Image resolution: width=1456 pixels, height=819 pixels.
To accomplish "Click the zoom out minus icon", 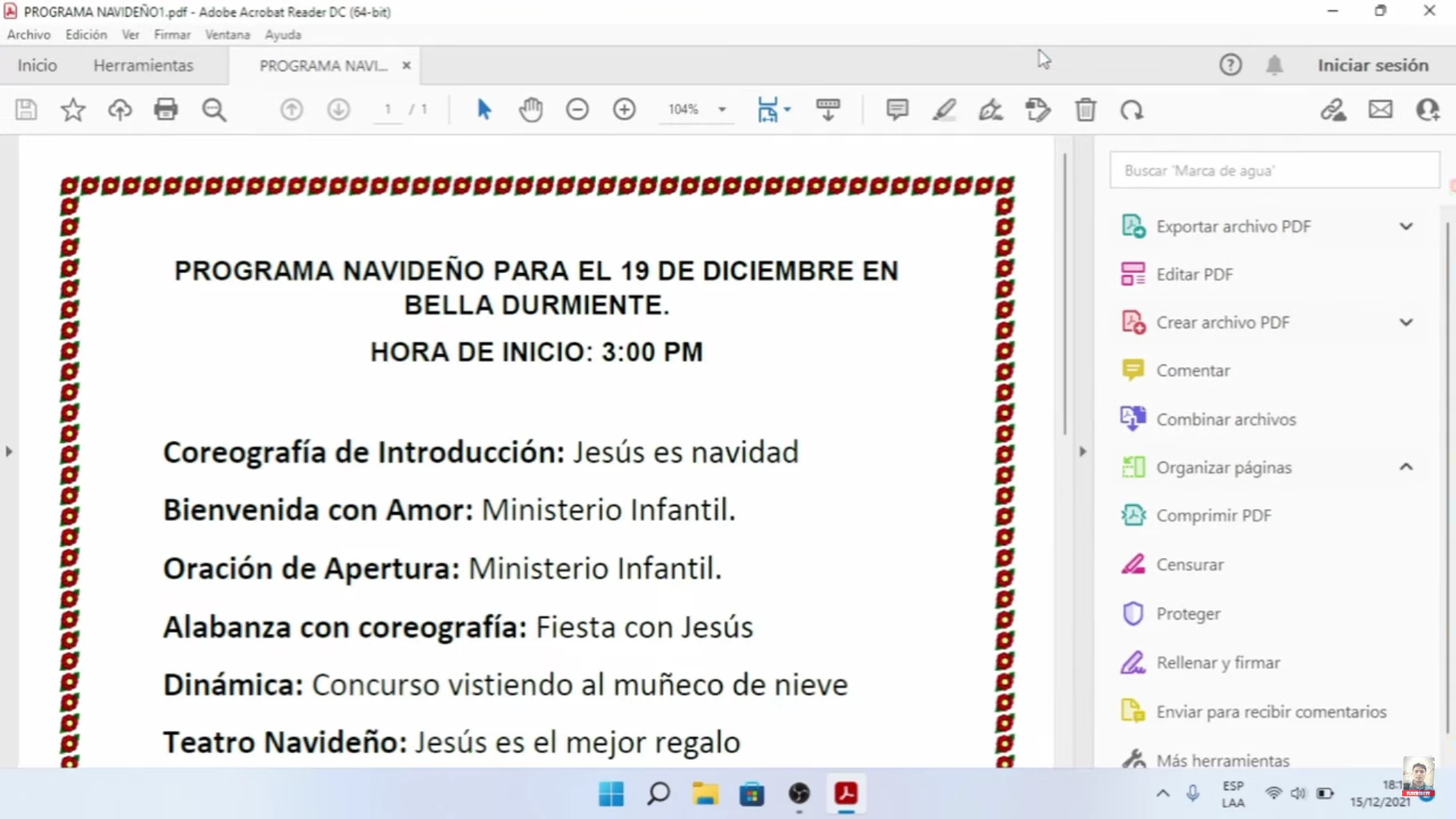I will point(577,110).
